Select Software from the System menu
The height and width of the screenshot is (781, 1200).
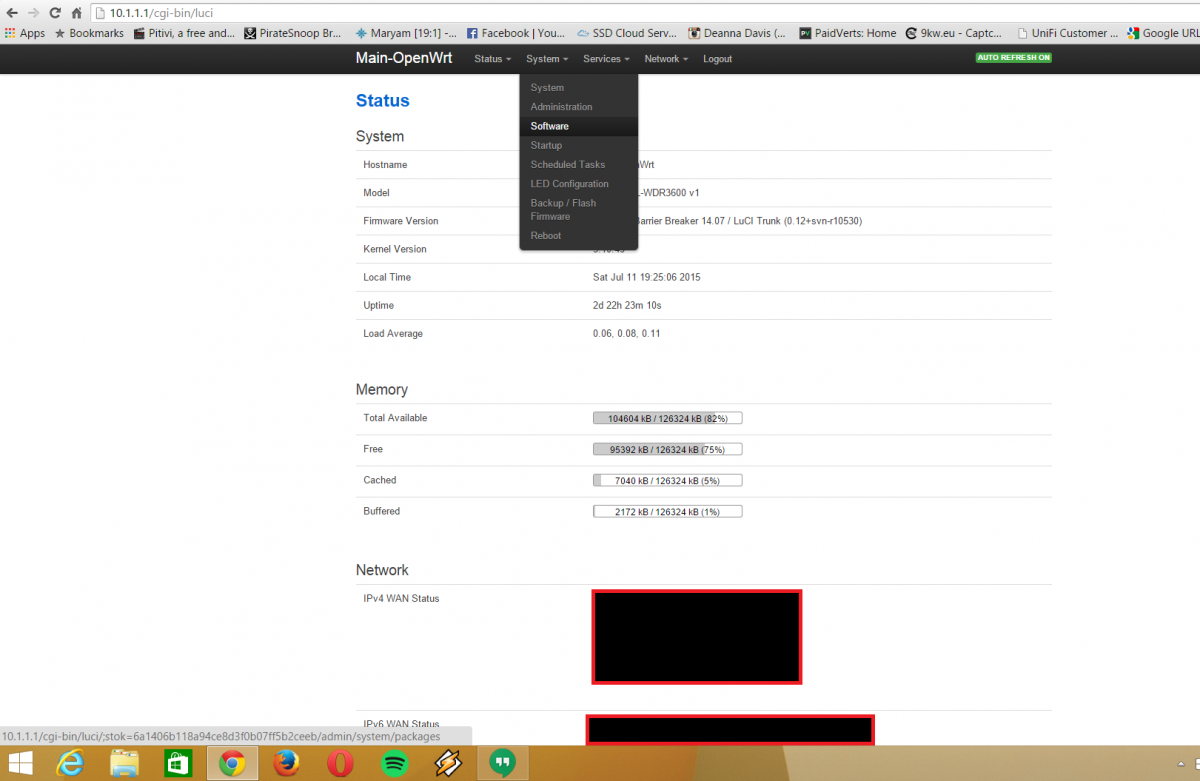(x=550, y=126)
